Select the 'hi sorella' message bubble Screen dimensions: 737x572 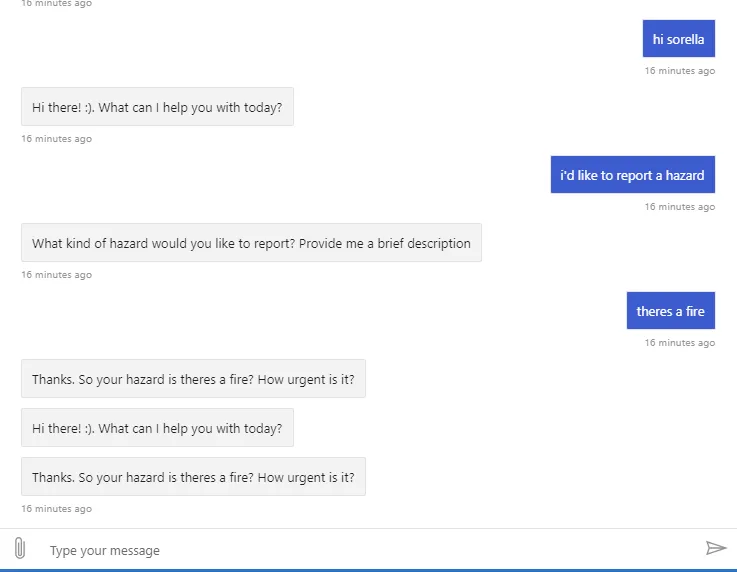tap(678, 39)
